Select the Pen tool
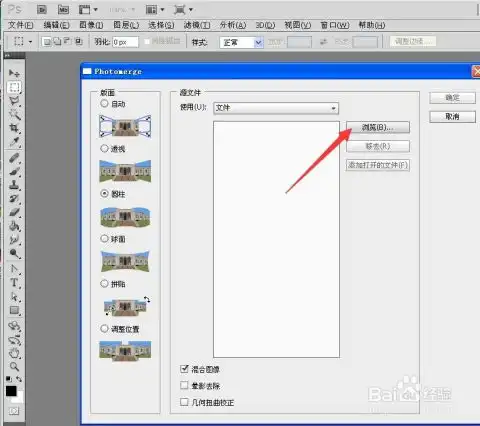The width and height of the screenshot is (480, 426). tap(14, 269)
